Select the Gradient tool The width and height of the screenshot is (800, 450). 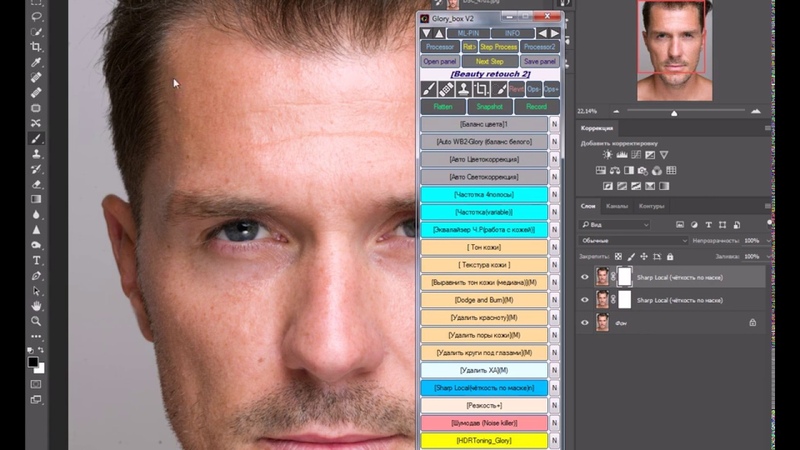(x=36, y=199)
